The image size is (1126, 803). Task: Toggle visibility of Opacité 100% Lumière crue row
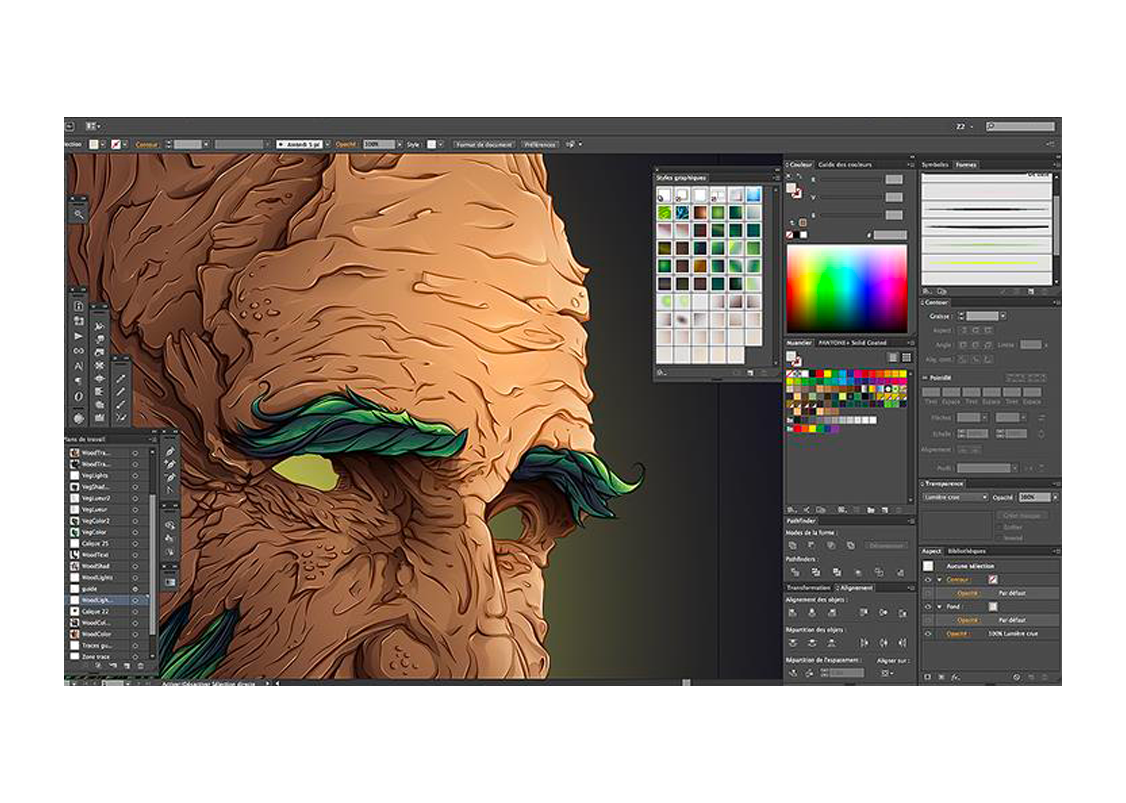[x=928, y=633]
